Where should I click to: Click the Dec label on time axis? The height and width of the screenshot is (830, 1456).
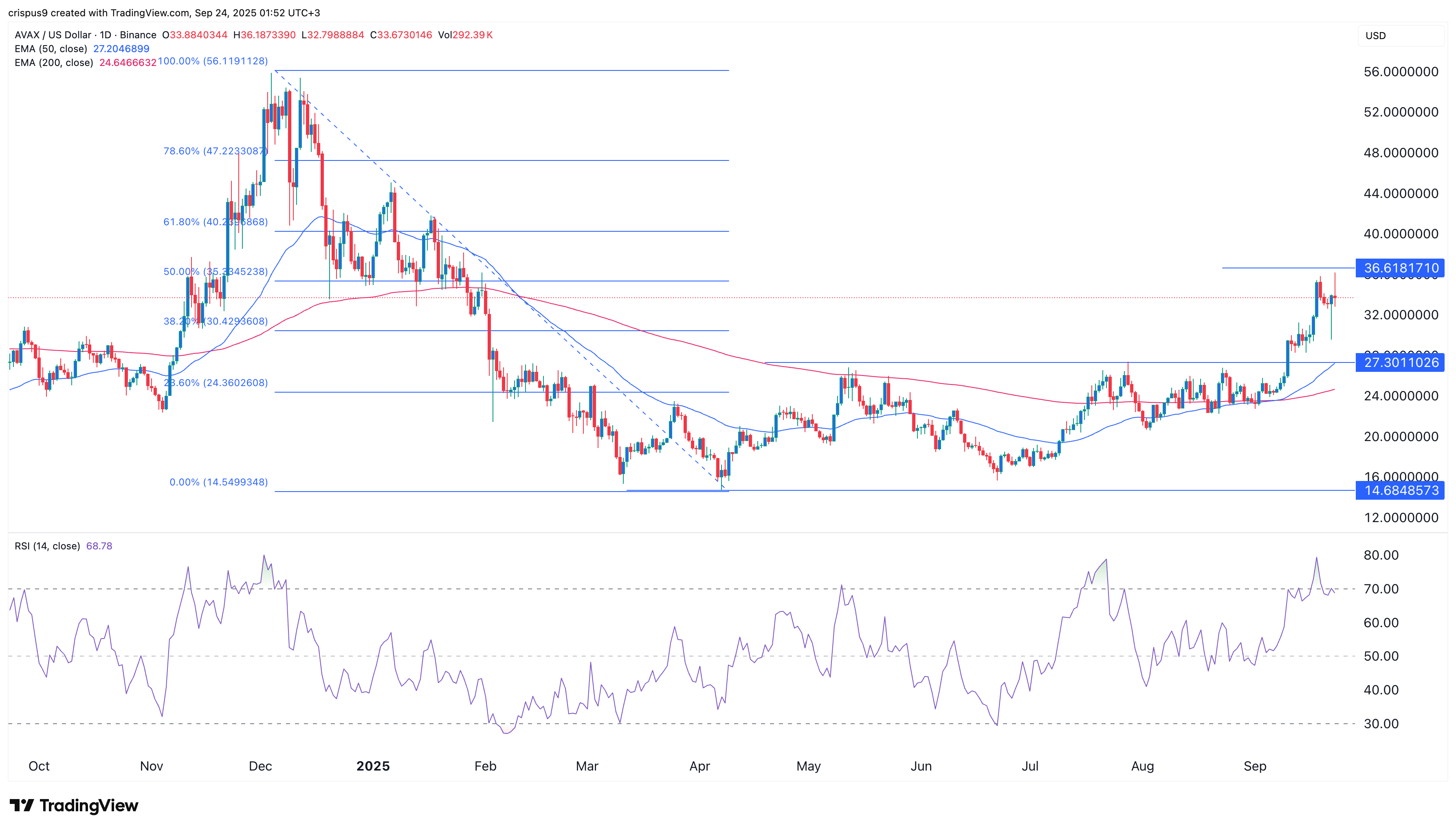[x=260, y=766]
